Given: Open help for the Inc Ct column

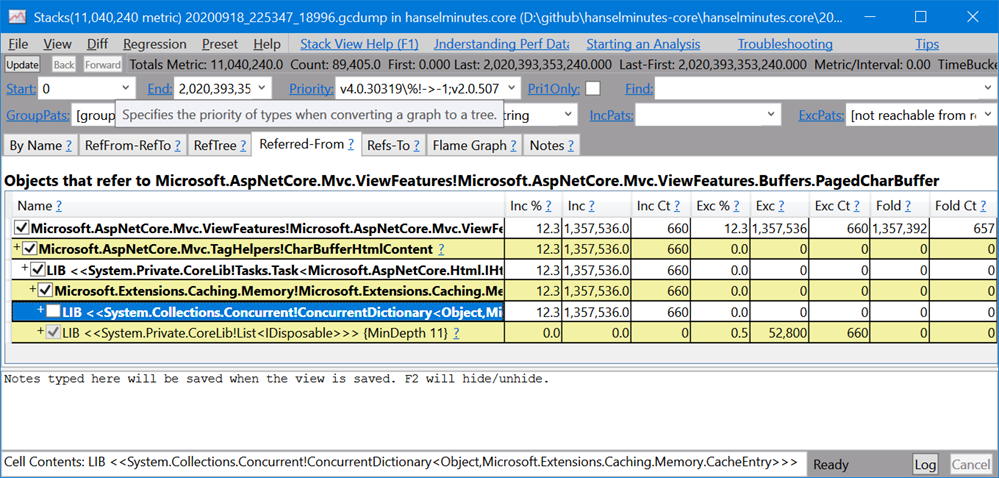Looking at the screenshot, I should click(677, 206).
